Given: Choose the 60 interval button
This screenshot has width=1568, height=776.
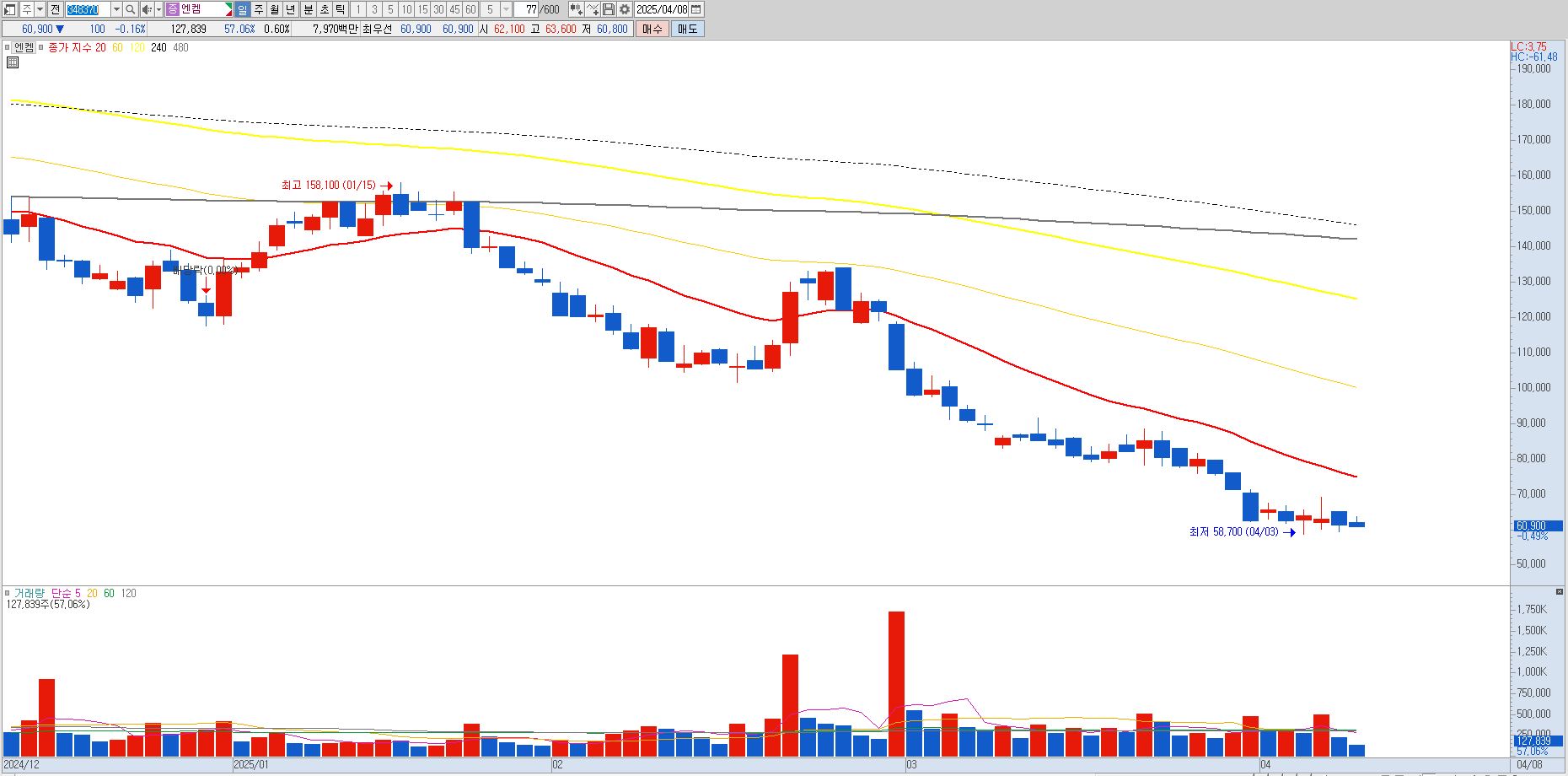Looking at the screenshot, I should coord(470,9).
